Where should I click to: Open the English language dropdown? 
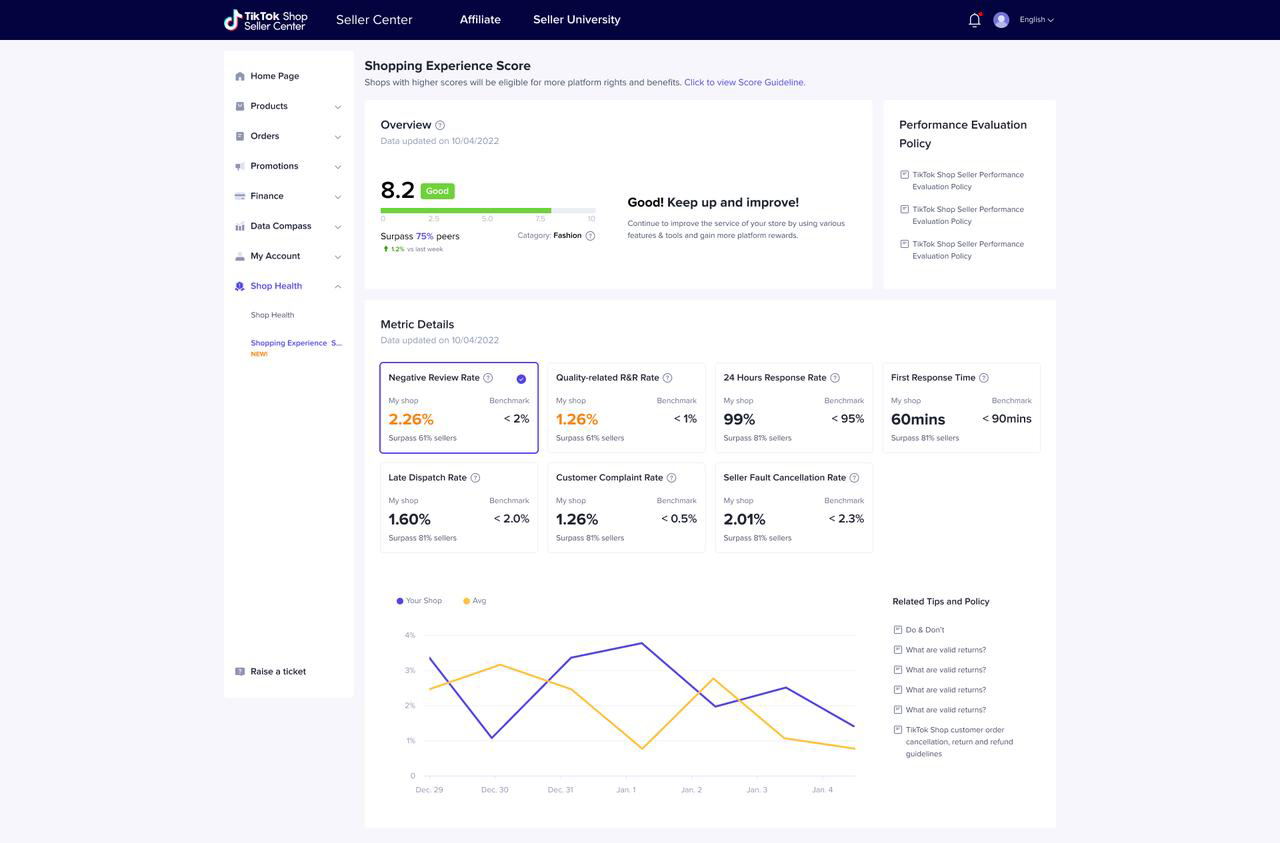point(1037,20)
